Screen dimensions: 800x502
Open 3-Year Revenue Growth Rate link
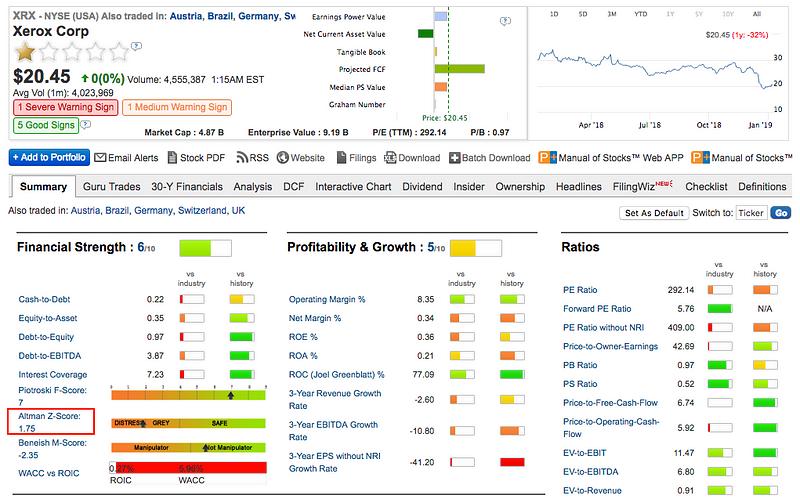click(x=335, y=399)
